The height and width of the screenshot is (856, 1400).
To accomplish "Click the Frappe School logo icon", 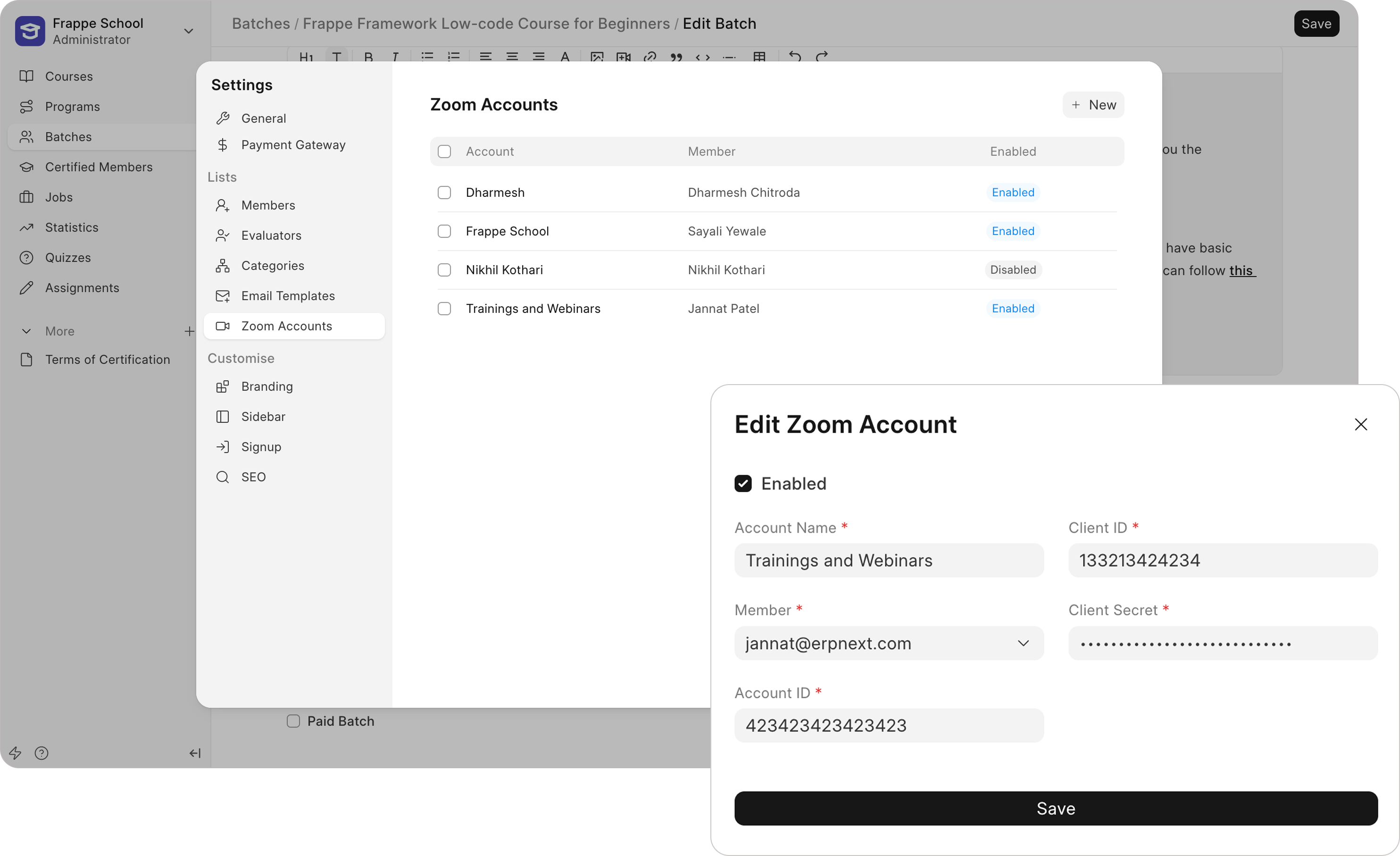I will click(30, 31).
